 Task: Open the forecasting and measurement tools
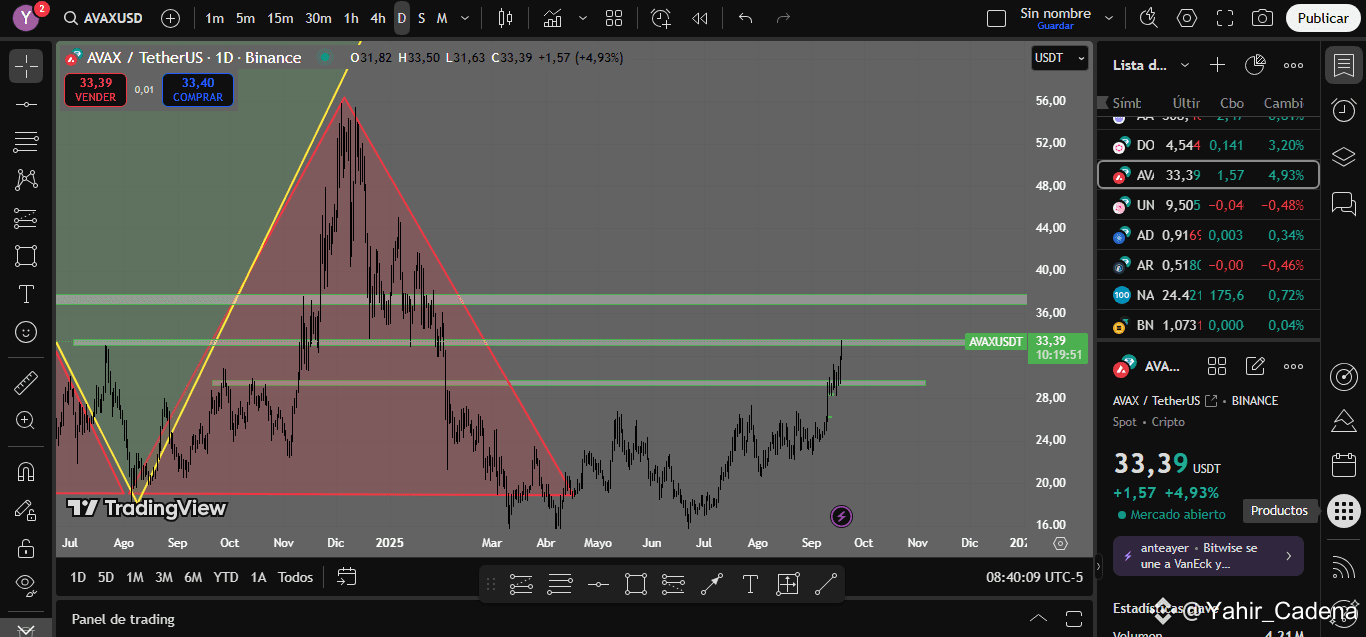tap(26, 218)
